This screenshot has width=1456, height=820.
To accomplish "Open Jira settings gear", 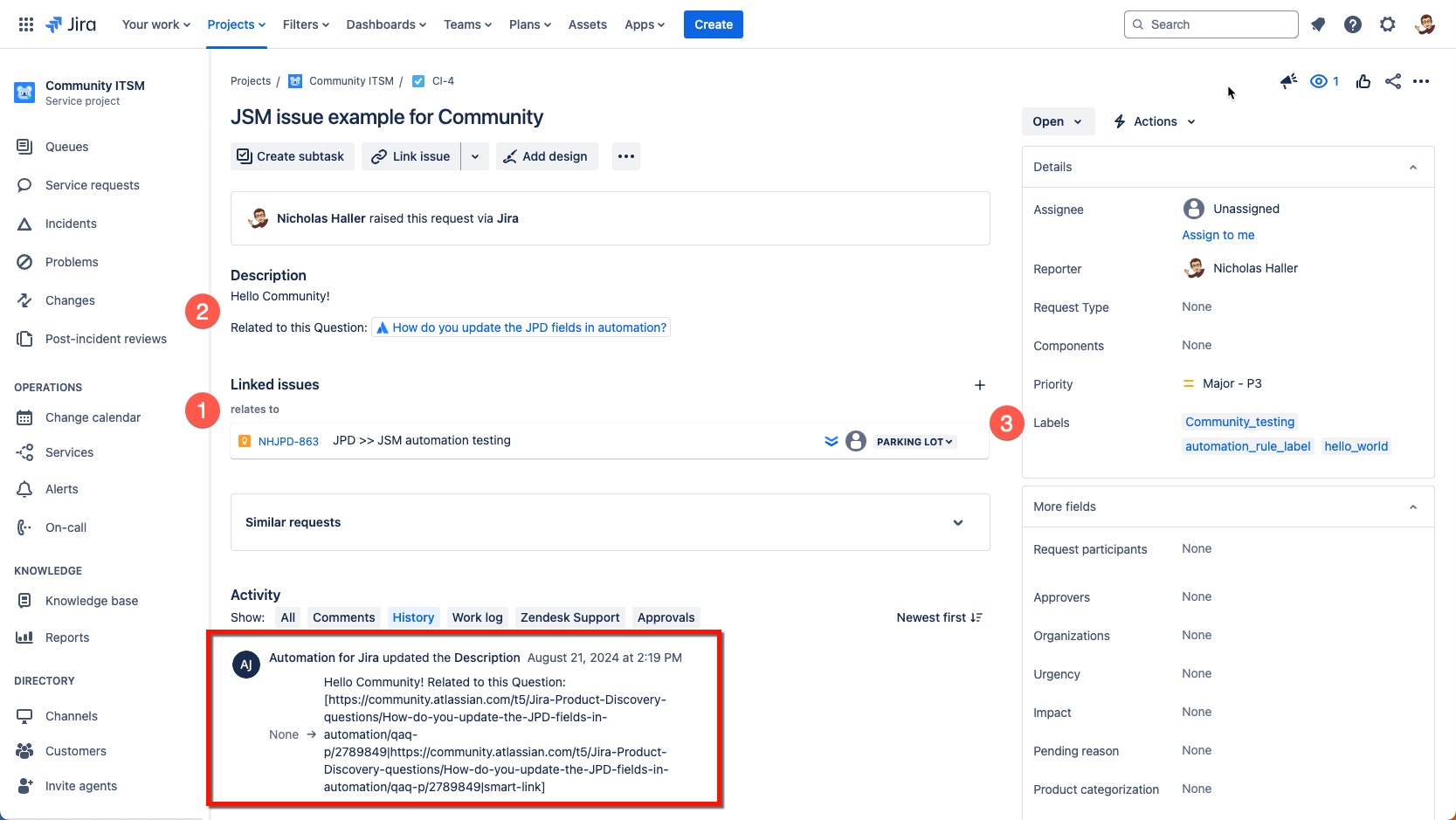I will 1388,24.
